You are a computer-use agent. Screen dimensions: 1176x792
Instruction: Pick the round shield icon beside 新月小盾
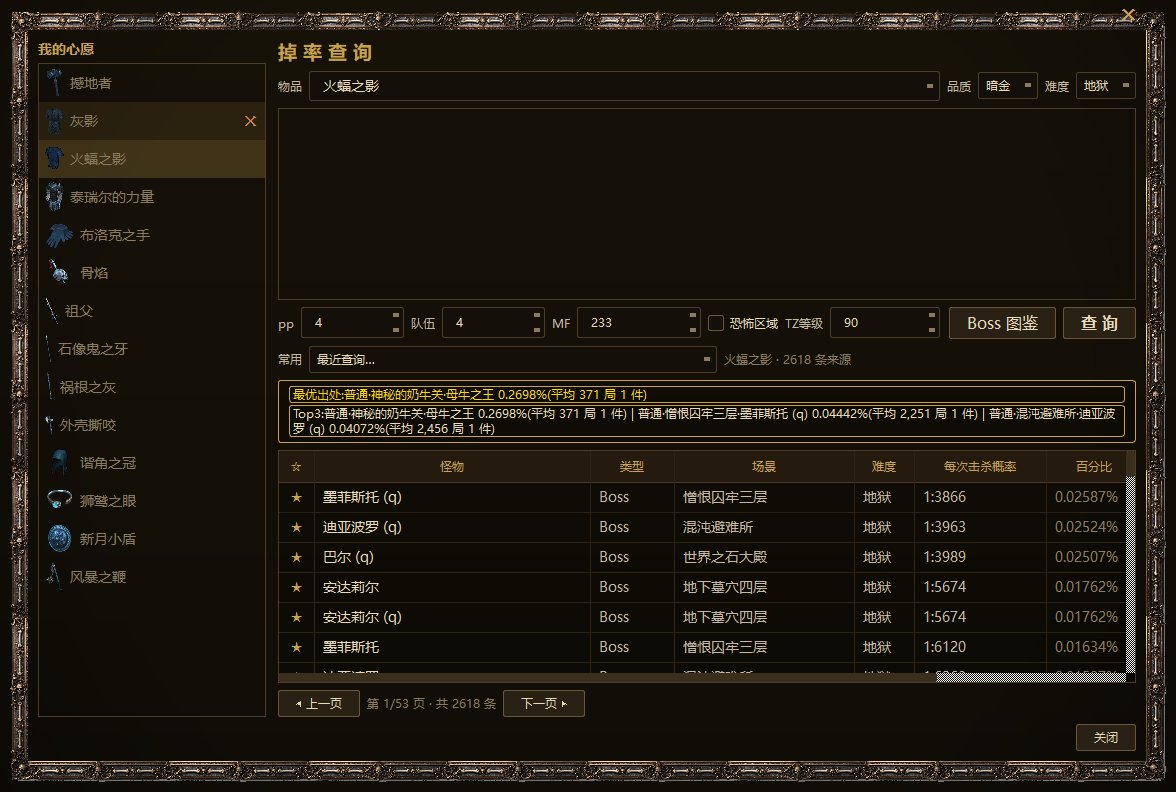pos(59,538)
